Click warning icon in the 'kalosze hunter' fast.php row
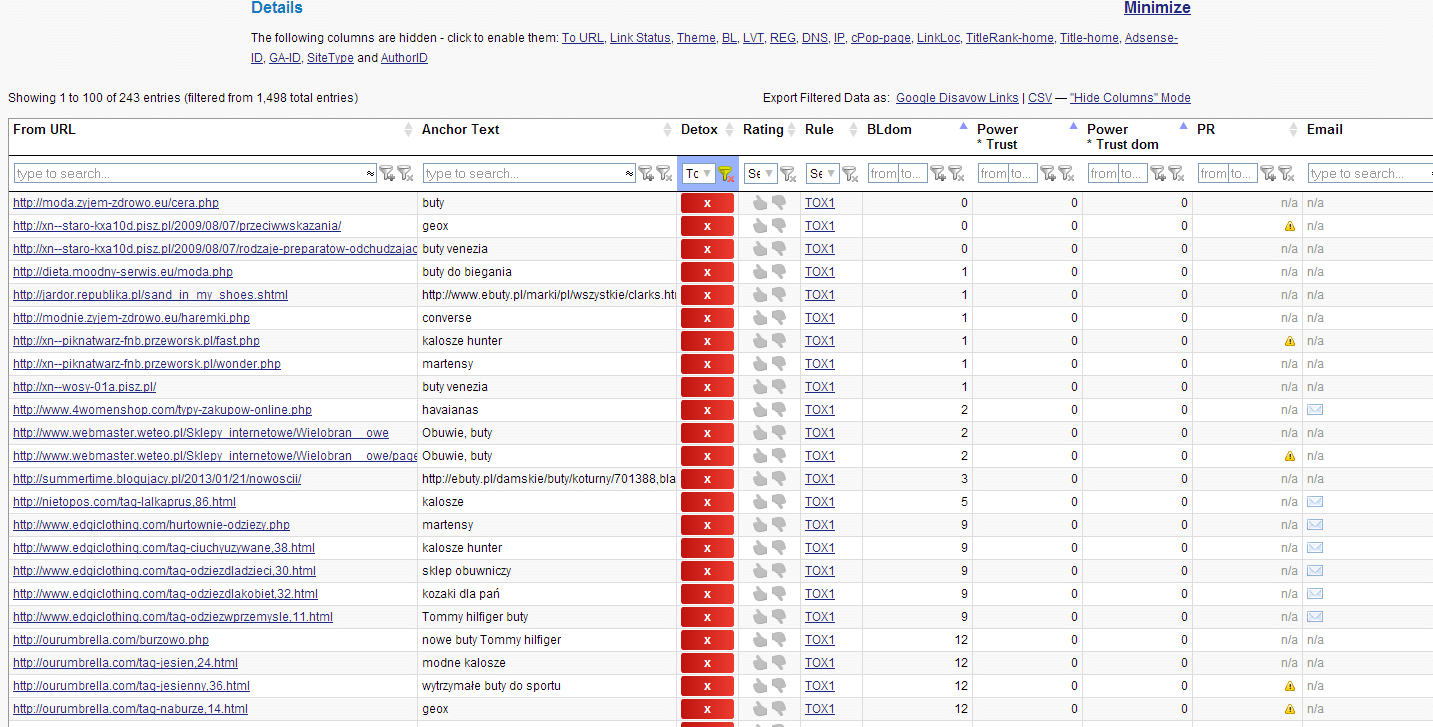Viewport: 1433px width, 727px height. pyautogui.click(x=1290, y=341)
